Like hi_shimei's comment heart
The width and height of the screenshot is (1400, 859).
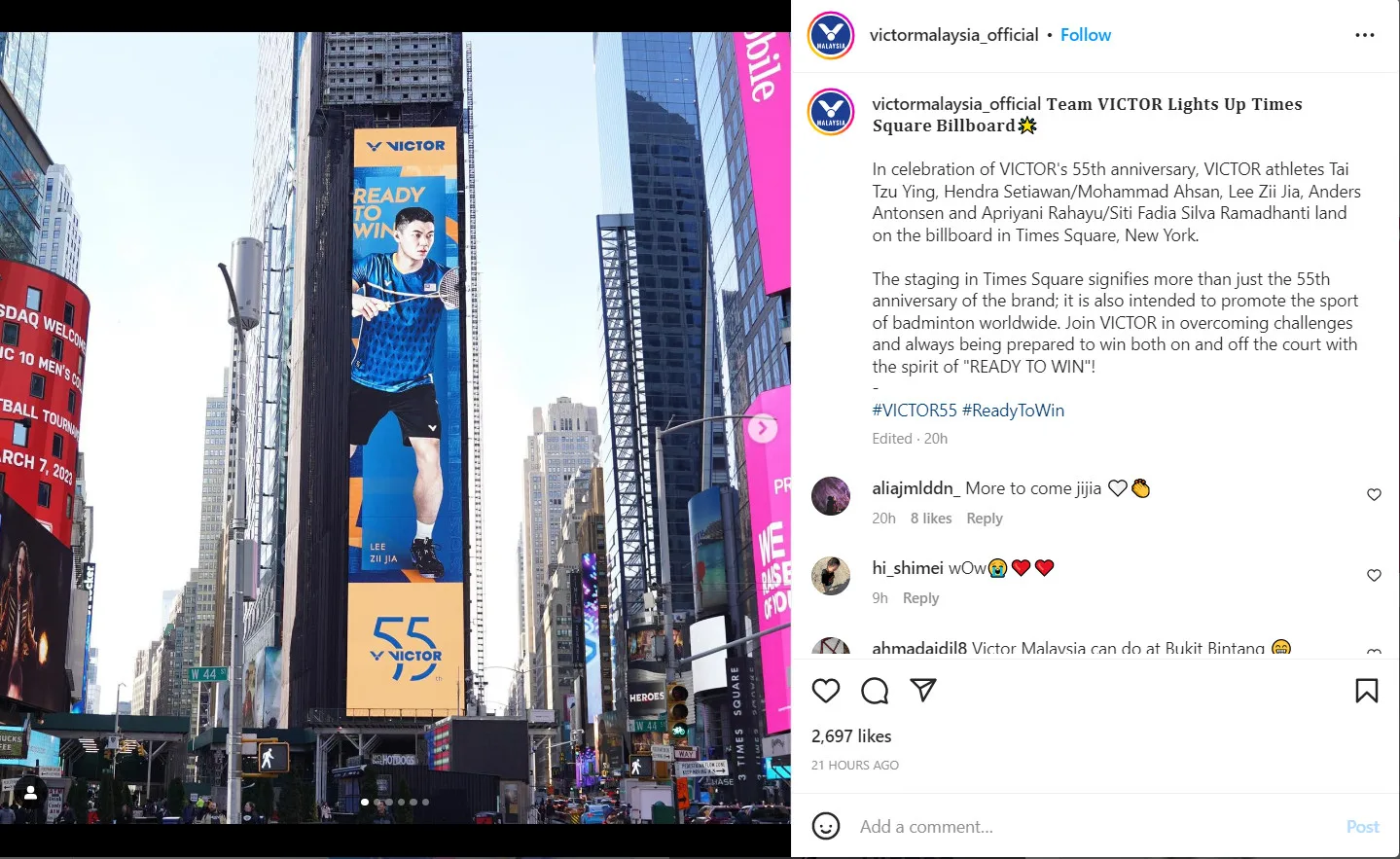(x=1374, y=576)
